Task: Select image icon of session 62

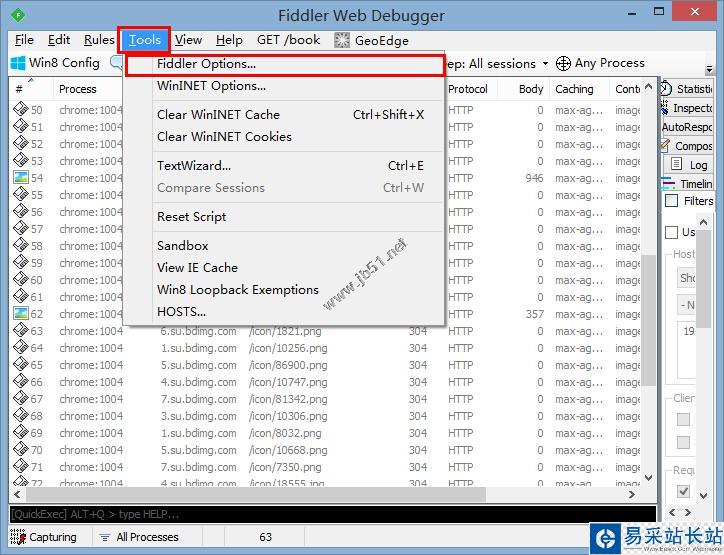Action: pyautogui.click(x=21, y=314)
